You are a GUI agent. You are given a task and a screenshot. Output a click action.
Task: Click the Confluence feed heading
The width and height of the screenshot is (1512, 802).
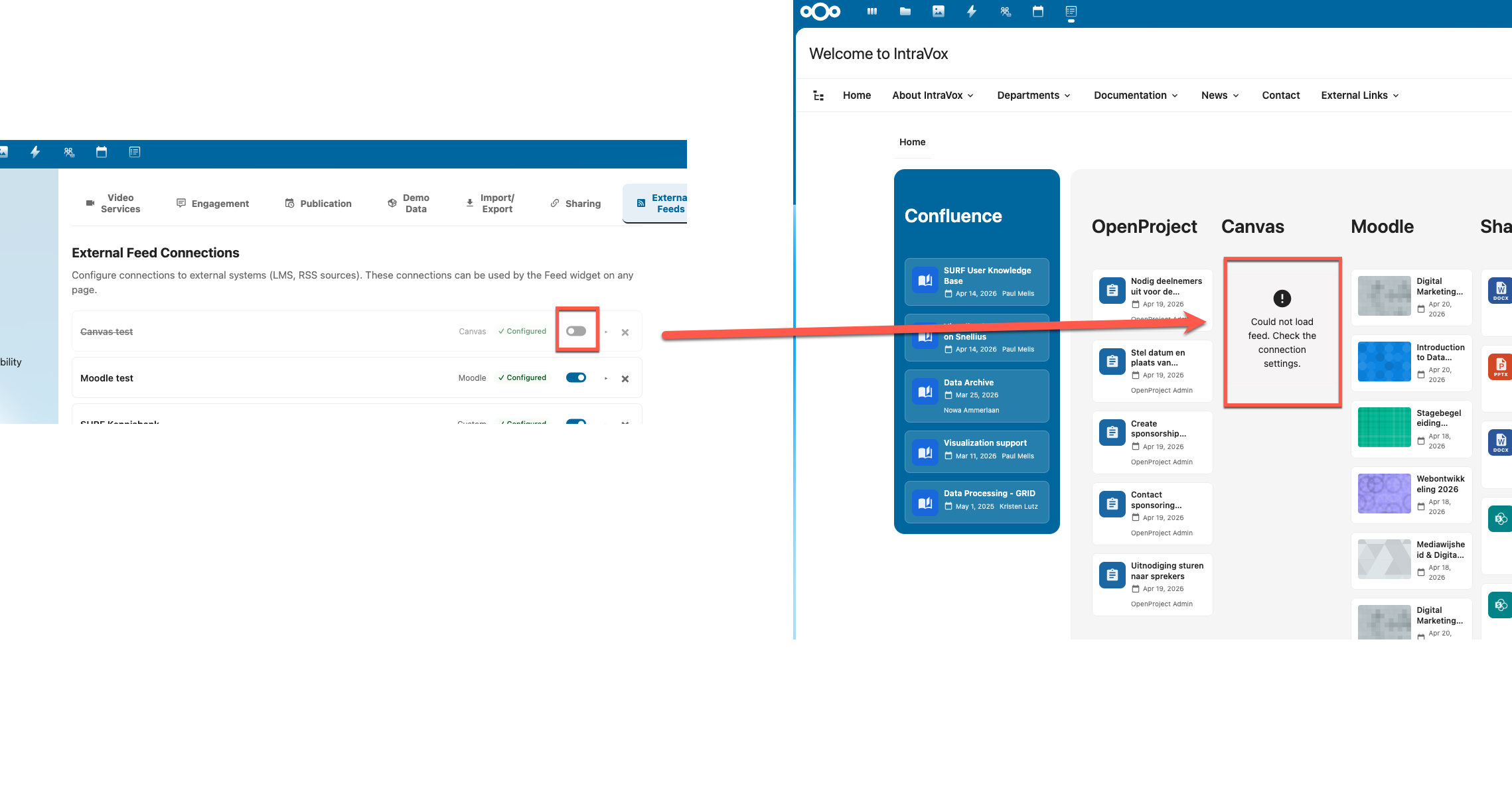(953, 216)
